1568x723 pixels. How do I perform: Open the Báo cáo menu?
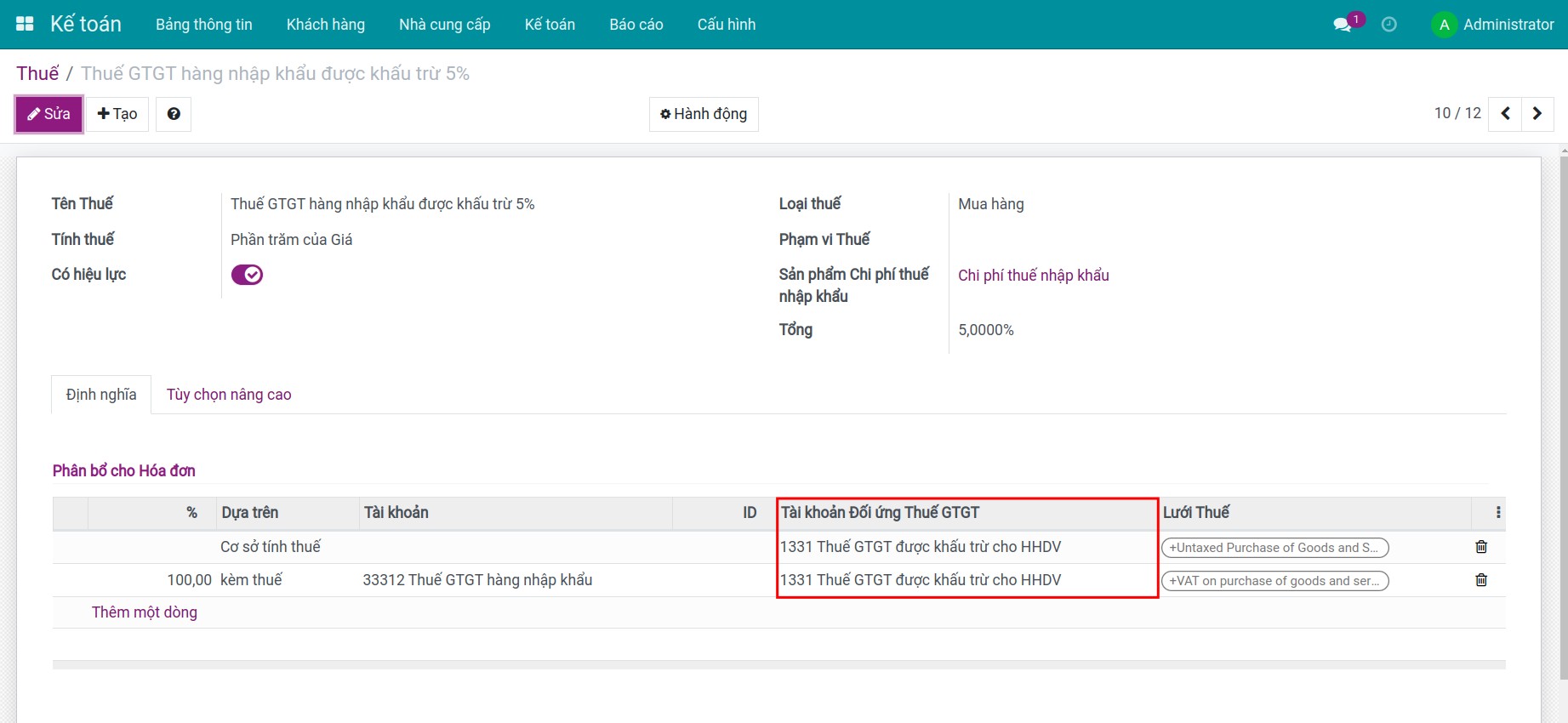[x=636, y=25]
